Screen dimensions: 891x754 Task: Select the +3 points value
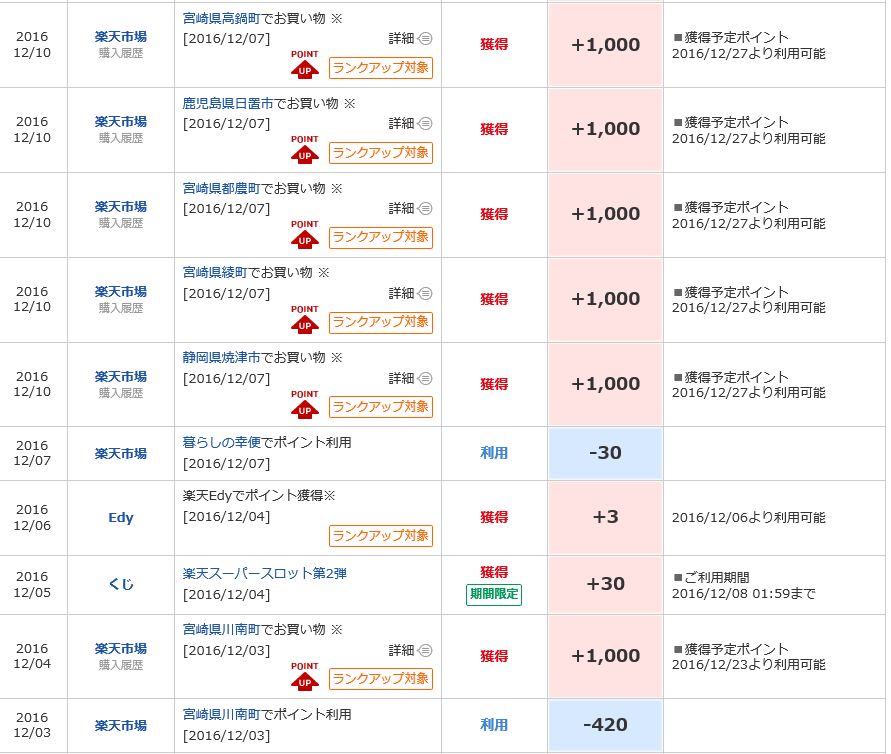click(x=605, y=517)
